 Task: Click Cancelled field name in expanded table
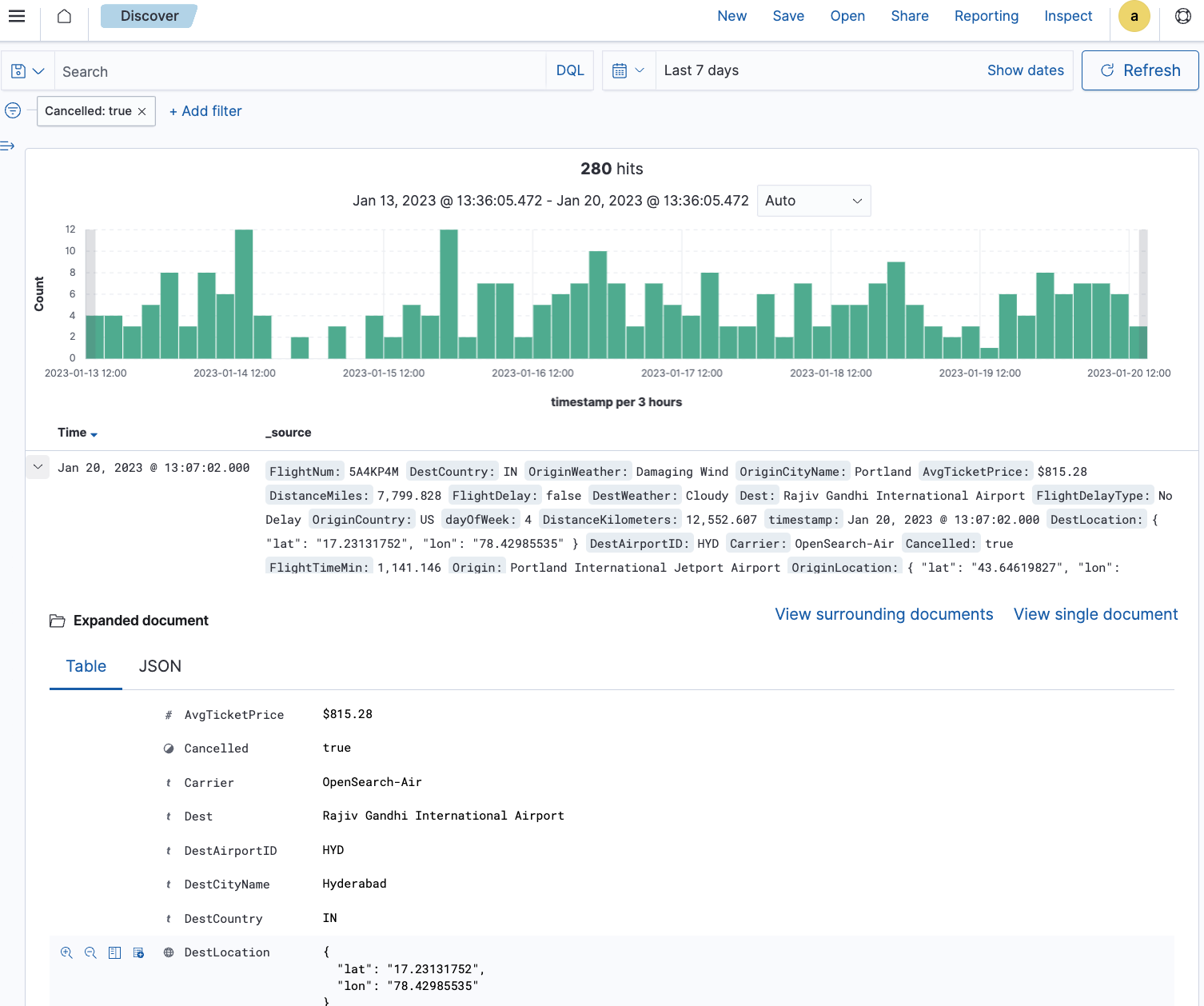(x=217, y=749)
